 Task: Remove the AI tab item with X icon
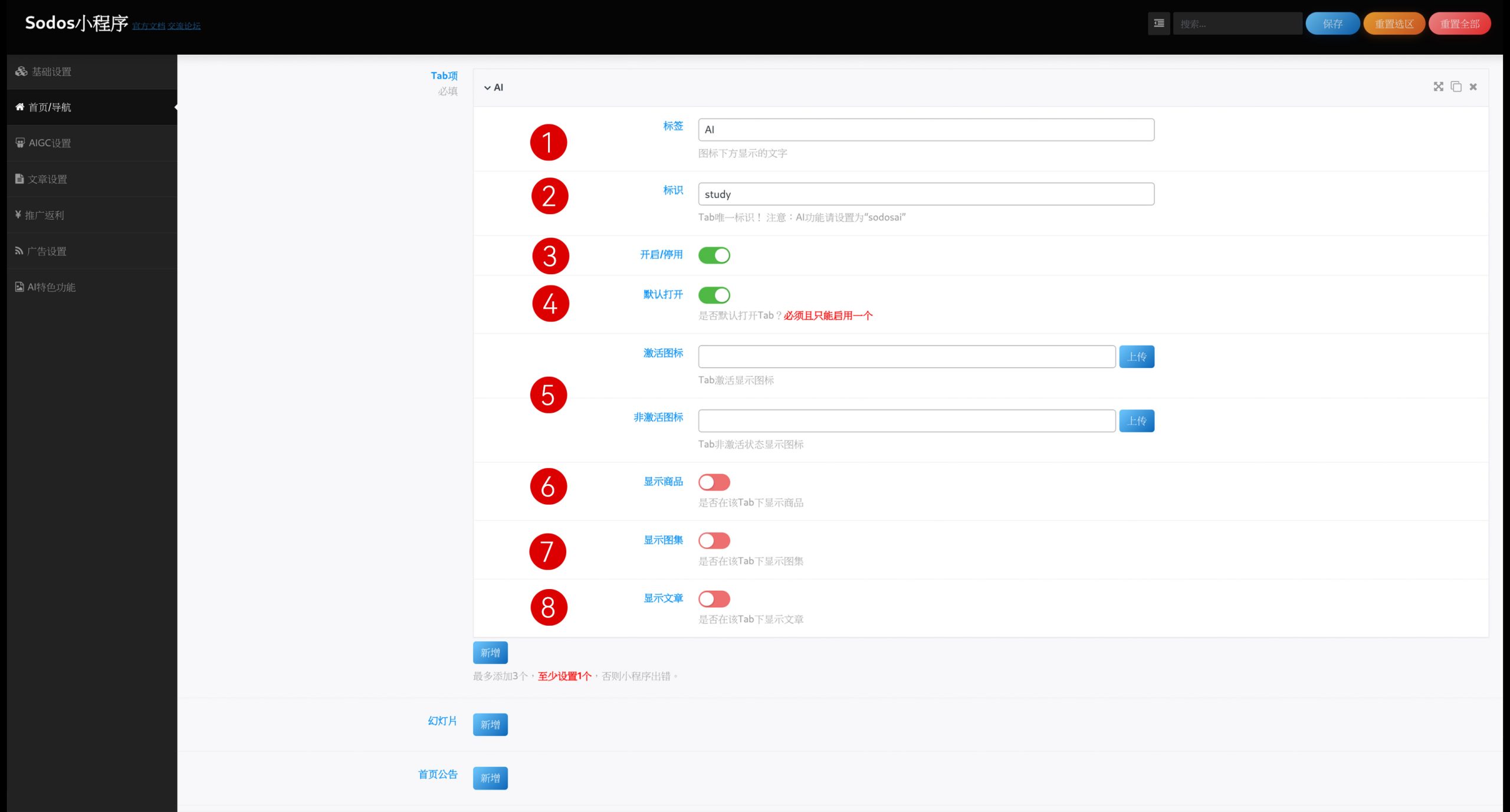point(1473,87)
